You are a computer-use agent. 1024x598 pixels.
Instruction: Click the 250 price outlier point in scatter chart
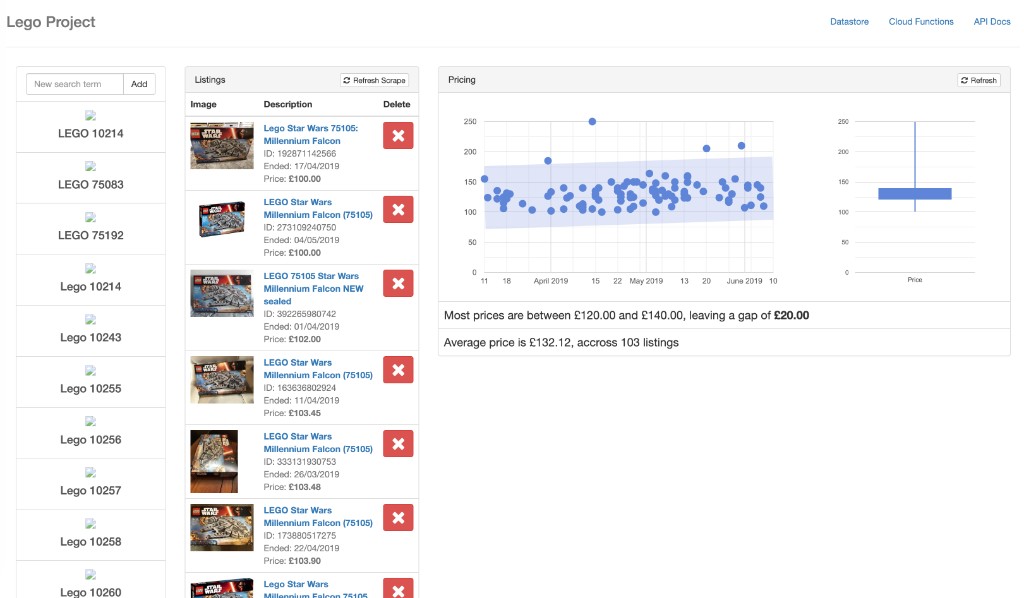[x=592, y=121]
